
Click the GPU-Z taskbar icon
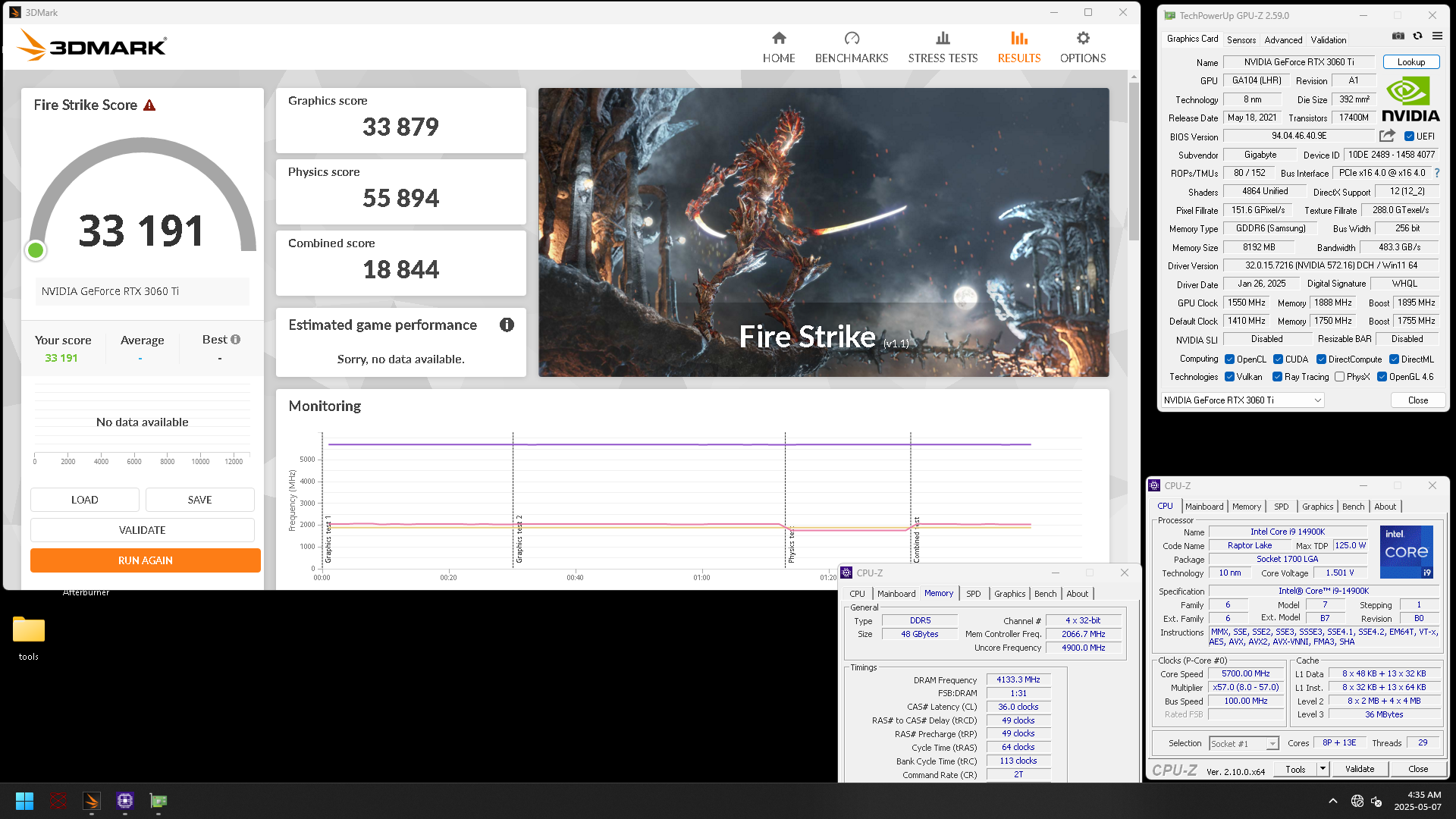pos(158,801)
